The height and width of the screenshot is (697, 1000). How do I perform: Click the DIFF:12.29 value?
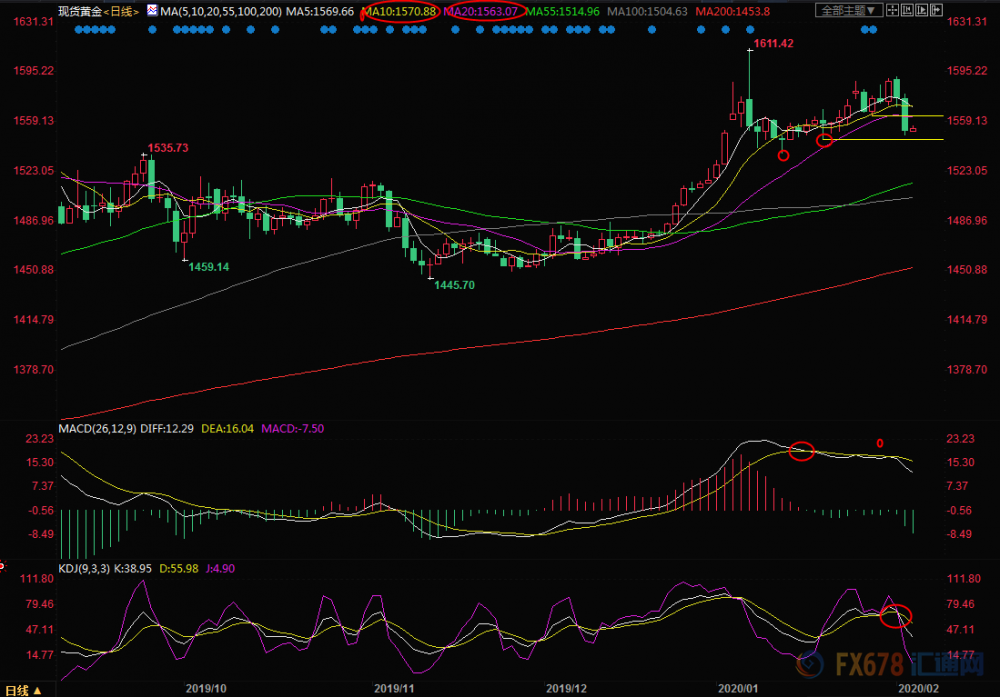[x=167, y=429]
